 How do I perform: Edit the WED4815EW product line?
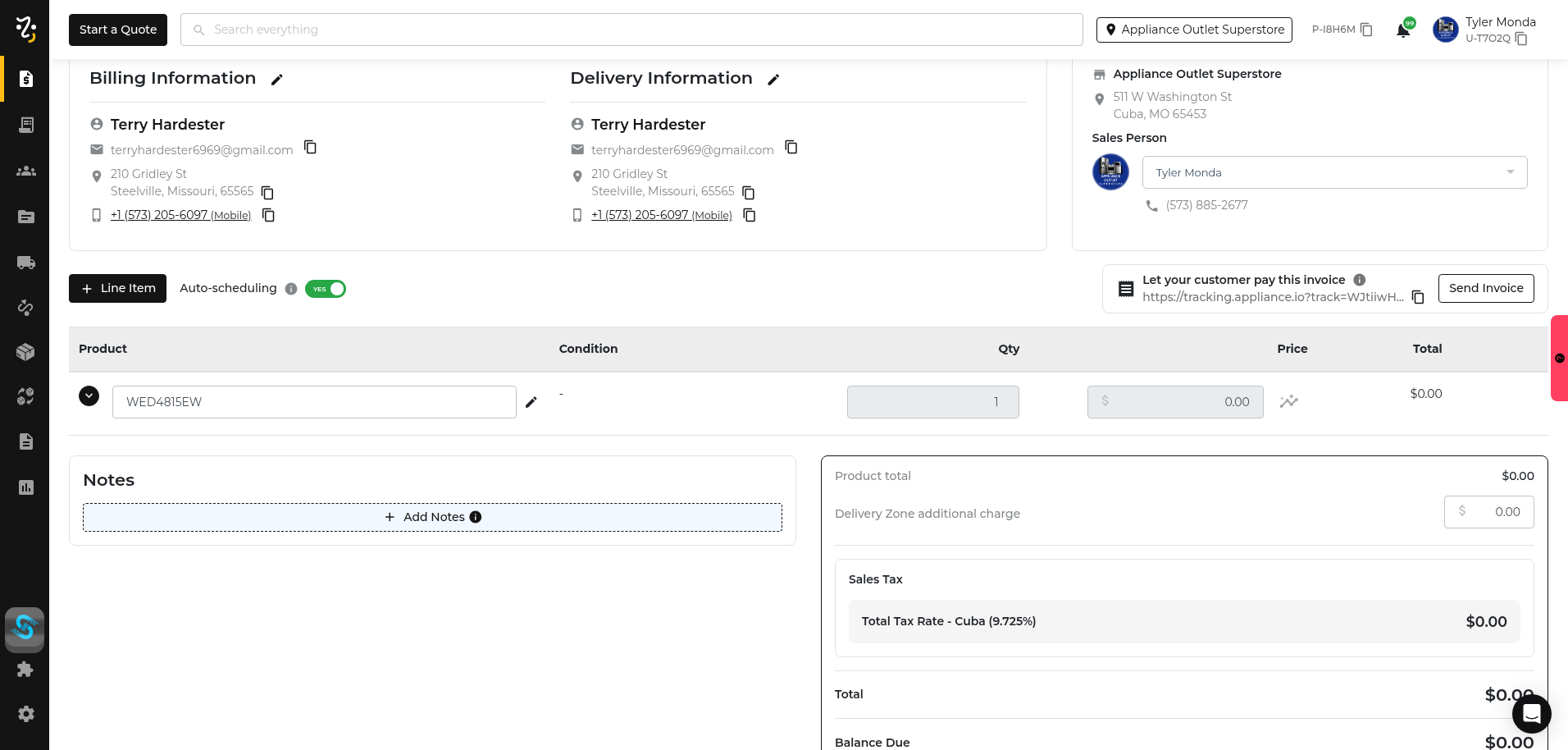[531, 402]
